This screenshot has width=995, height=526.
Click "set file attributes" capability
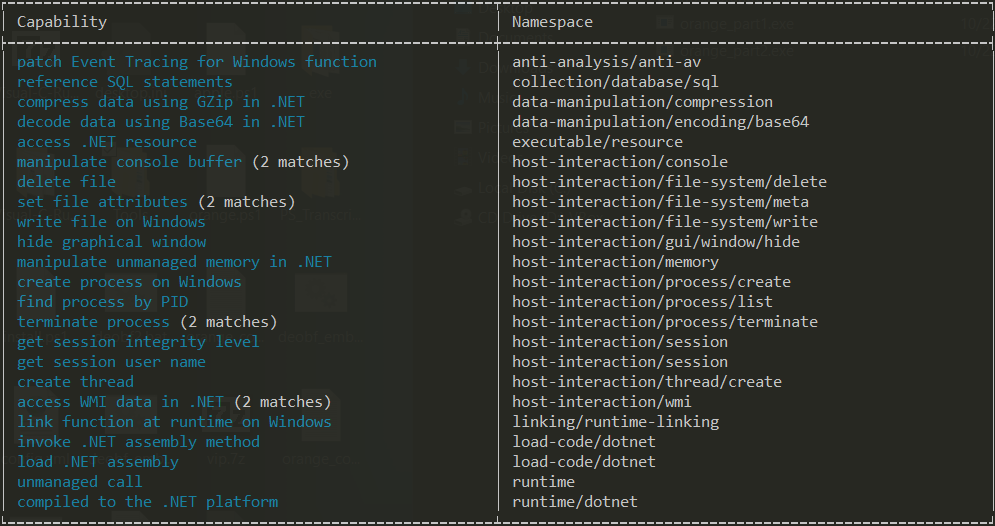pos(102,202)
